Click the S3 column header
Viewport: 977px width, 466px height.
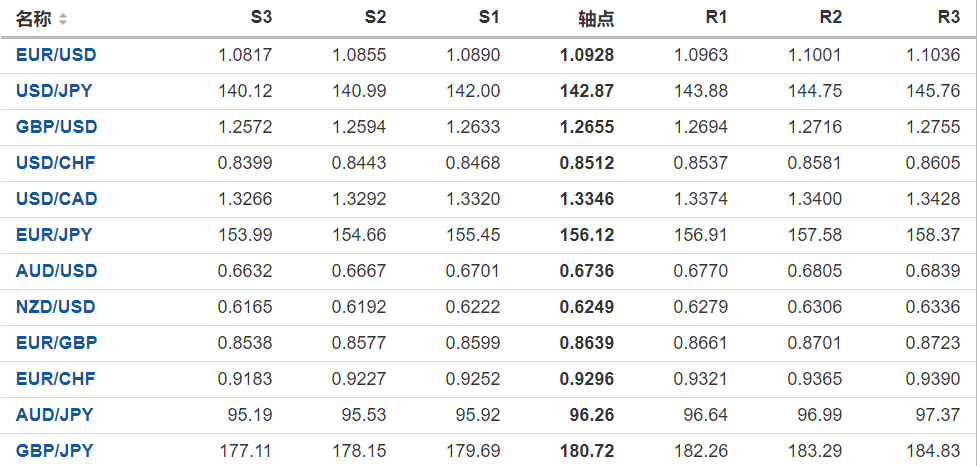point(260,18)
